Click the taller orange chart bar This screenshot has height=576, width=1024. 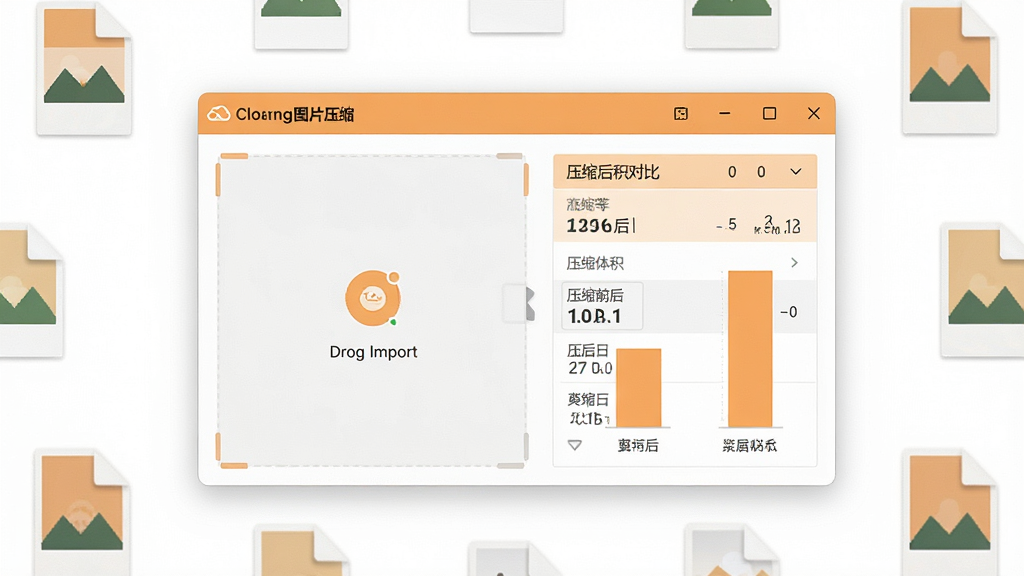[x=750, y=349]
